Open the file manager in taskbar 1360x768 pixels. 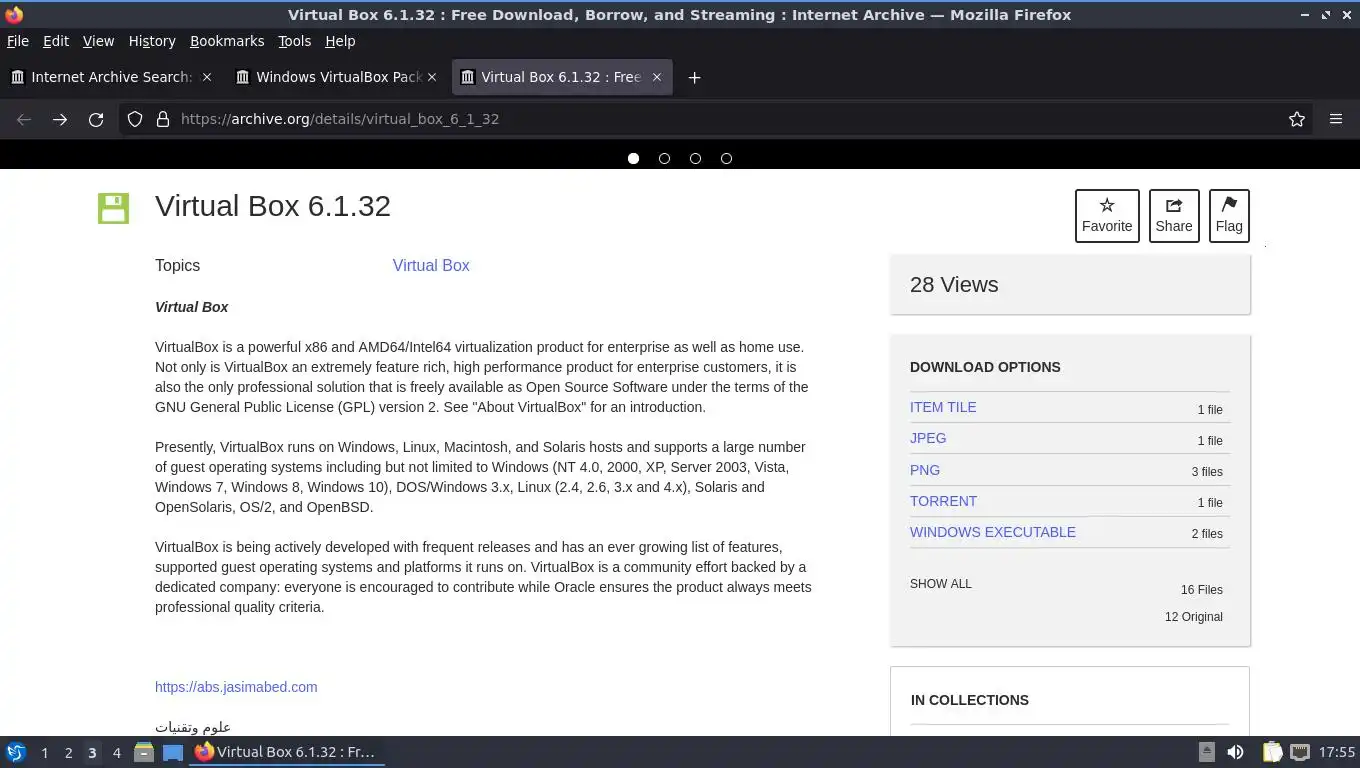(x=144, y=752)
